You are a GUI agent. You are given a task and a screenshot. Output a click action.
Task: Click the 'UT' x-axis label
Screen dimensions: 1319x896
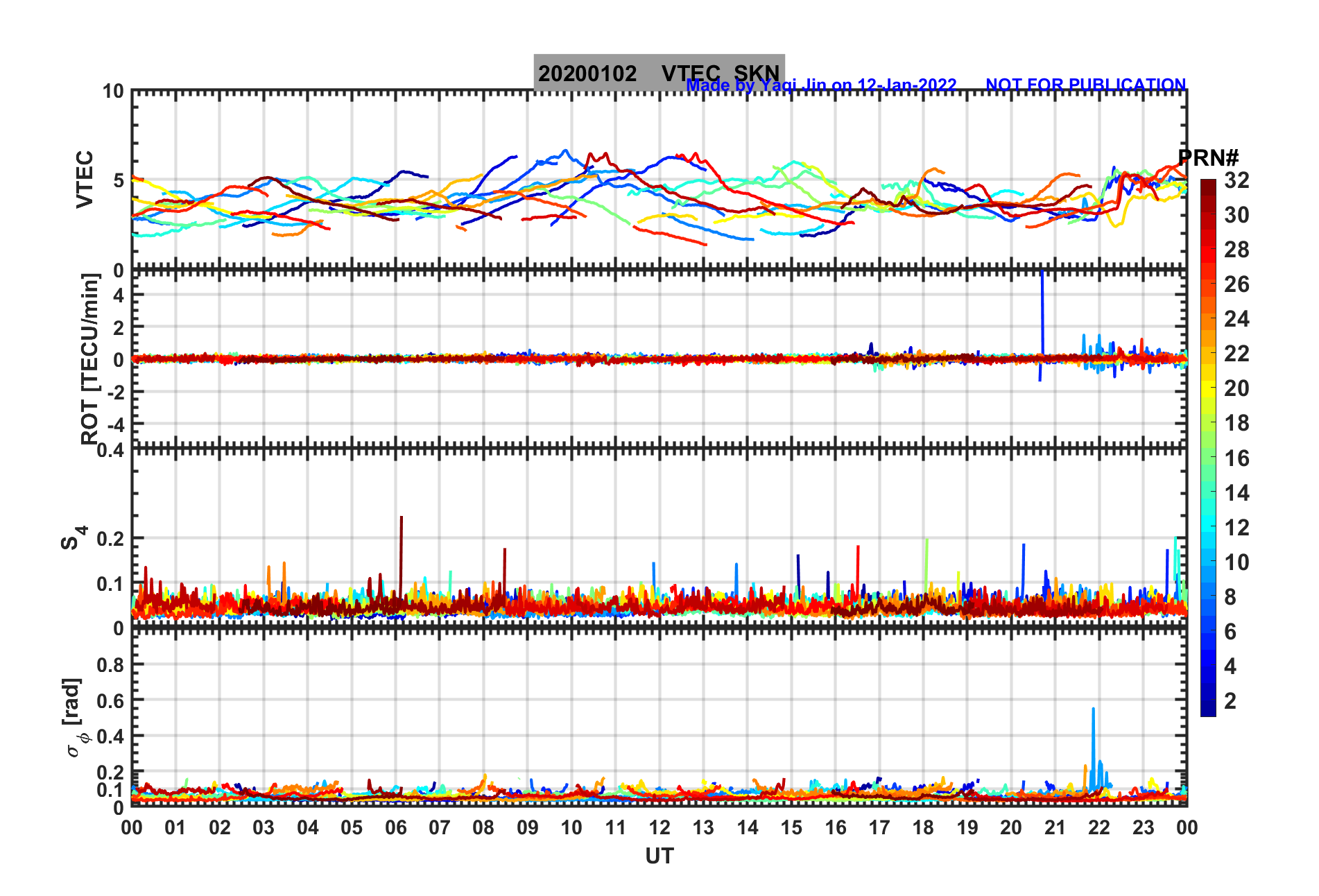659,856
